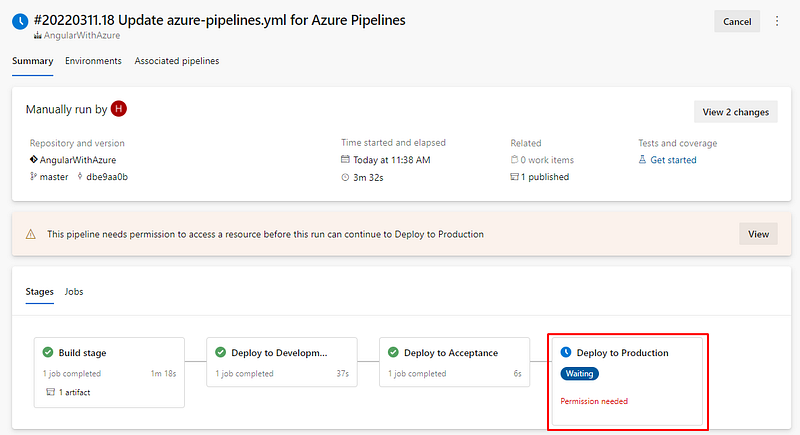Open the Associated pipelines tab
This screenshot has height=435, width=800.
(177, 61)
